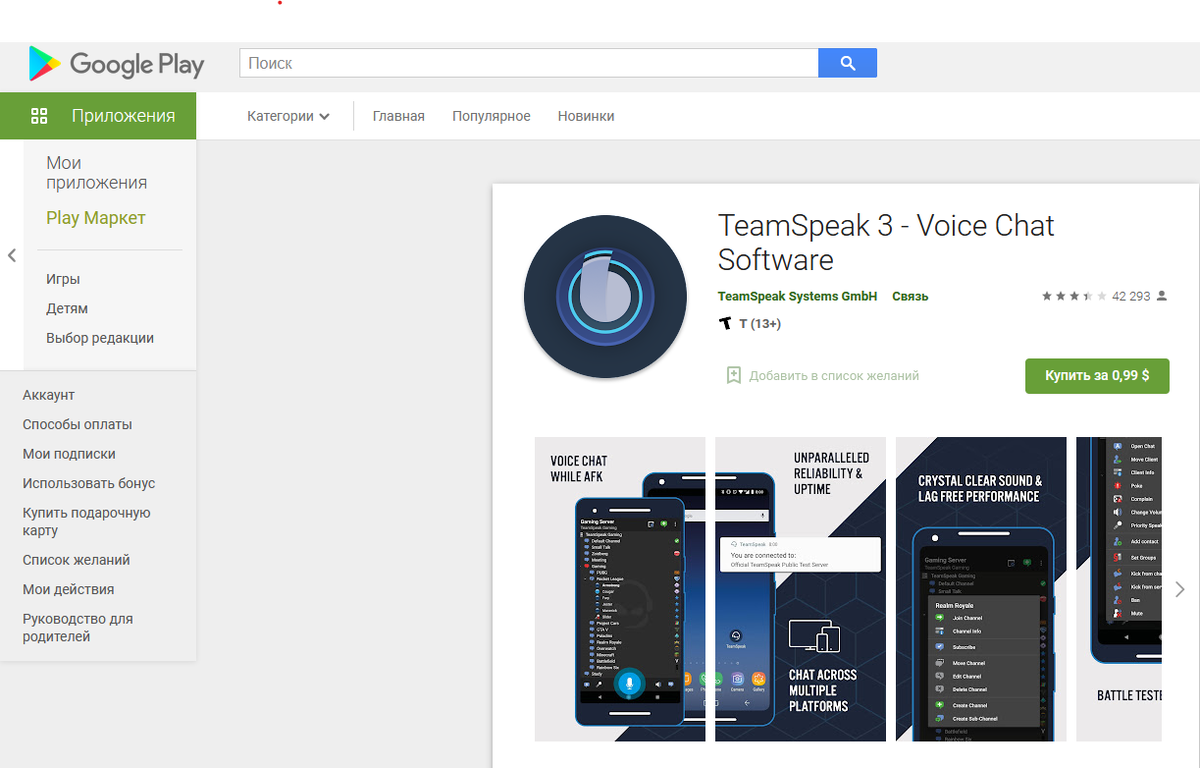Click the wishlist bookmark icon
Viewport: 1200px width, 768px height.
pos(733,376)
